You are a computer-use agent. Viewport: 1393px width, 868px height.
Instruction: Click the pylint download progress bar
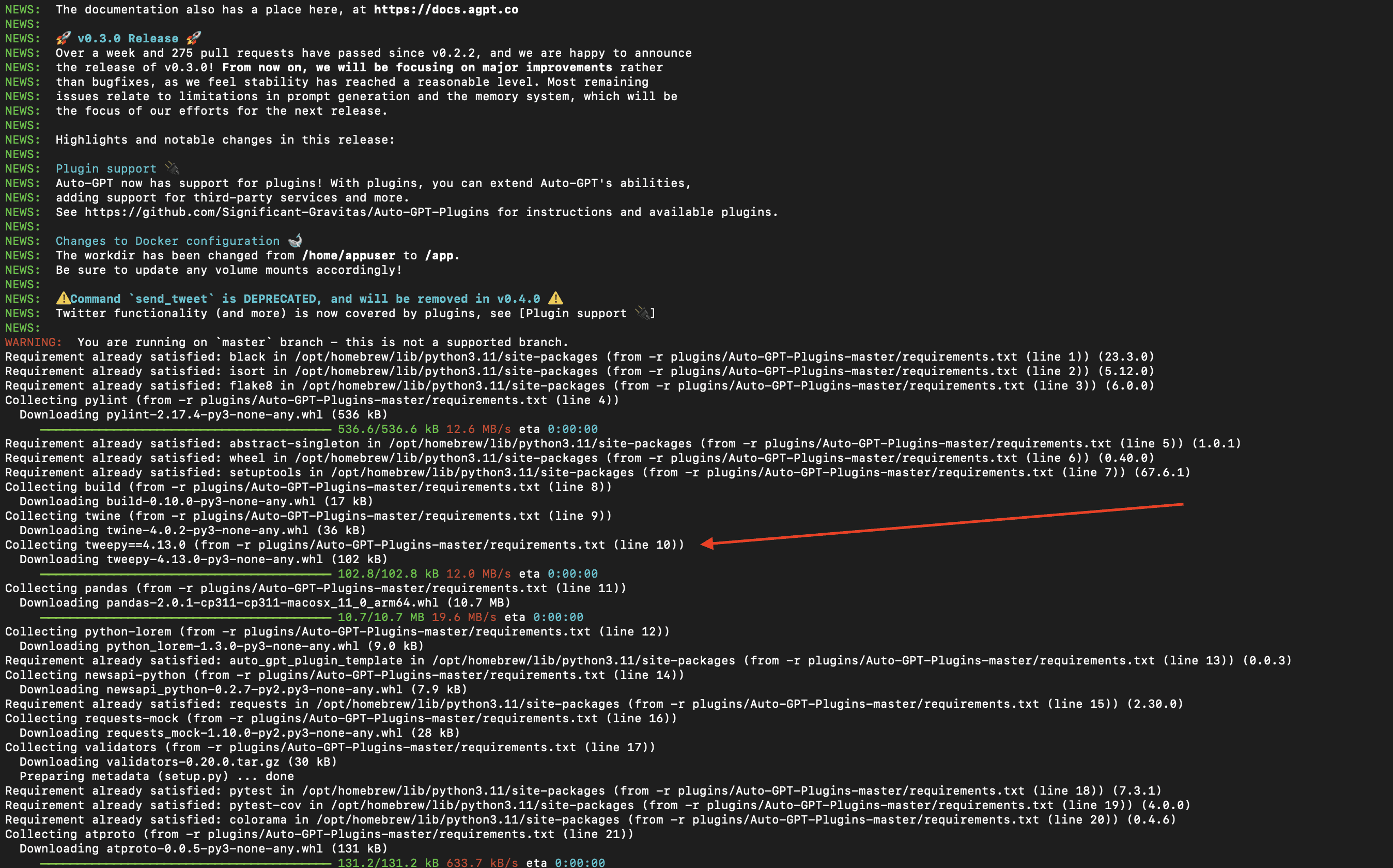pos(185,429)
